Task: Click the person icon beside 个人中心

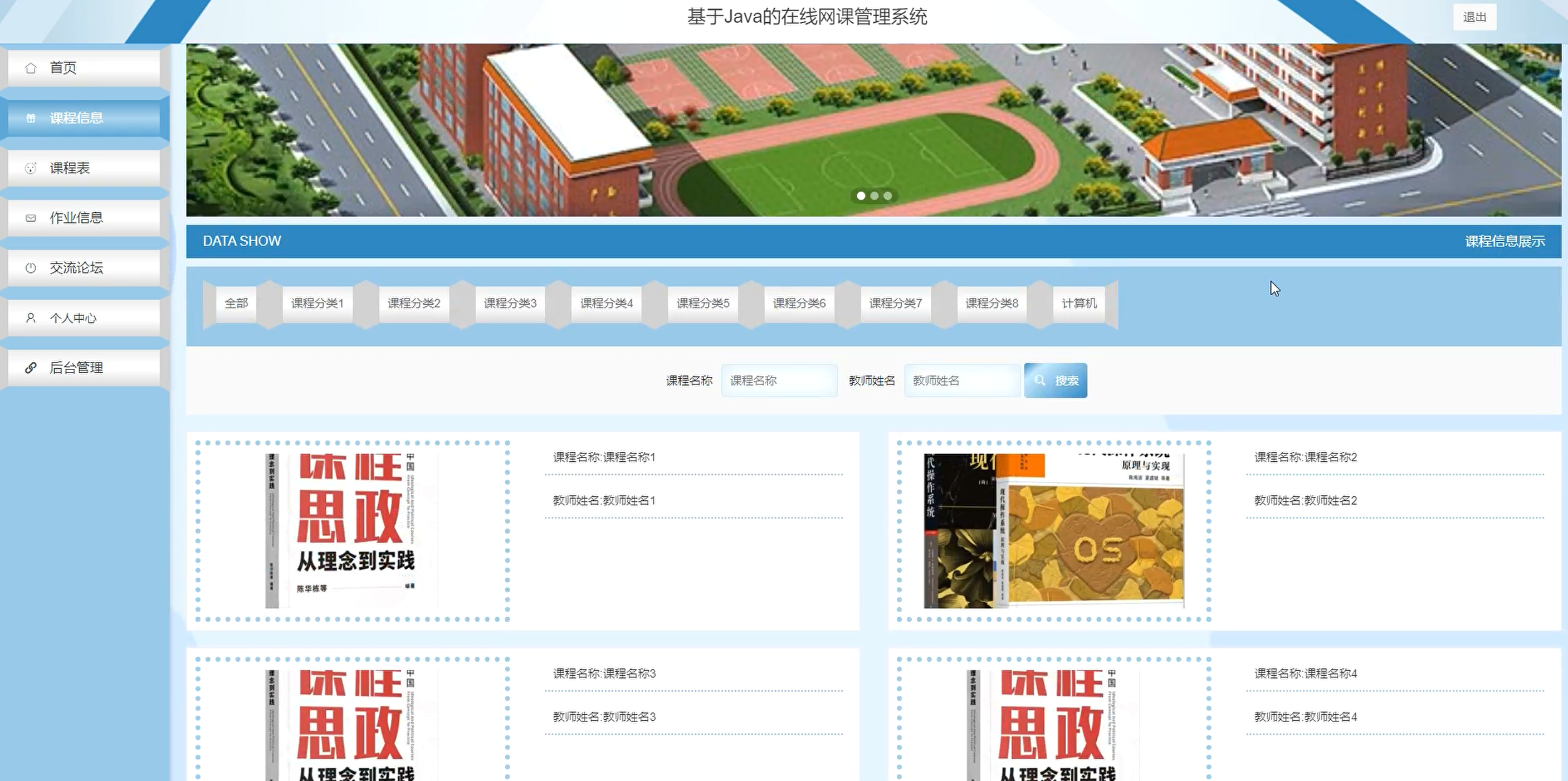Action: (x=31, y=318)
